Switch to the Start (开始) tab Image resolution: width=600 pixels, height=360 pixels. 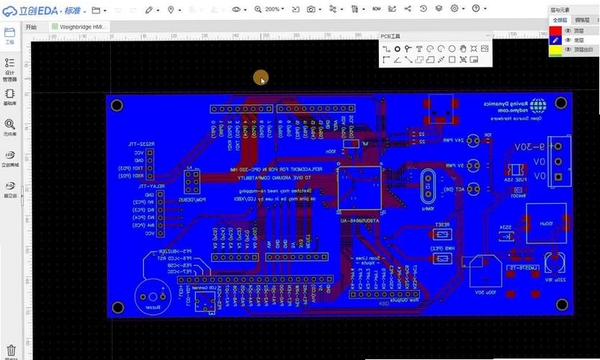(31, 27)
